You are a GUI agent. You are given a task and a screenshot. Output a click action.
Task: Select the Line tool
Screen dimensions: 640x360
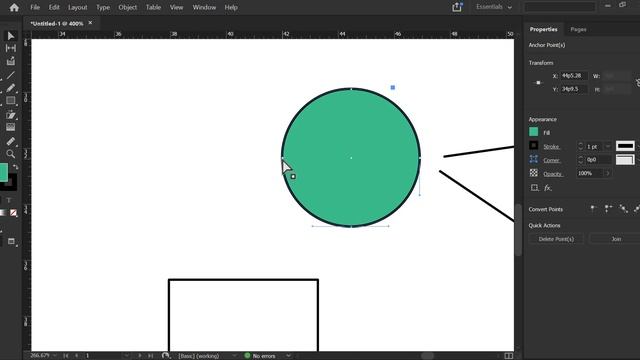point(11,75)
